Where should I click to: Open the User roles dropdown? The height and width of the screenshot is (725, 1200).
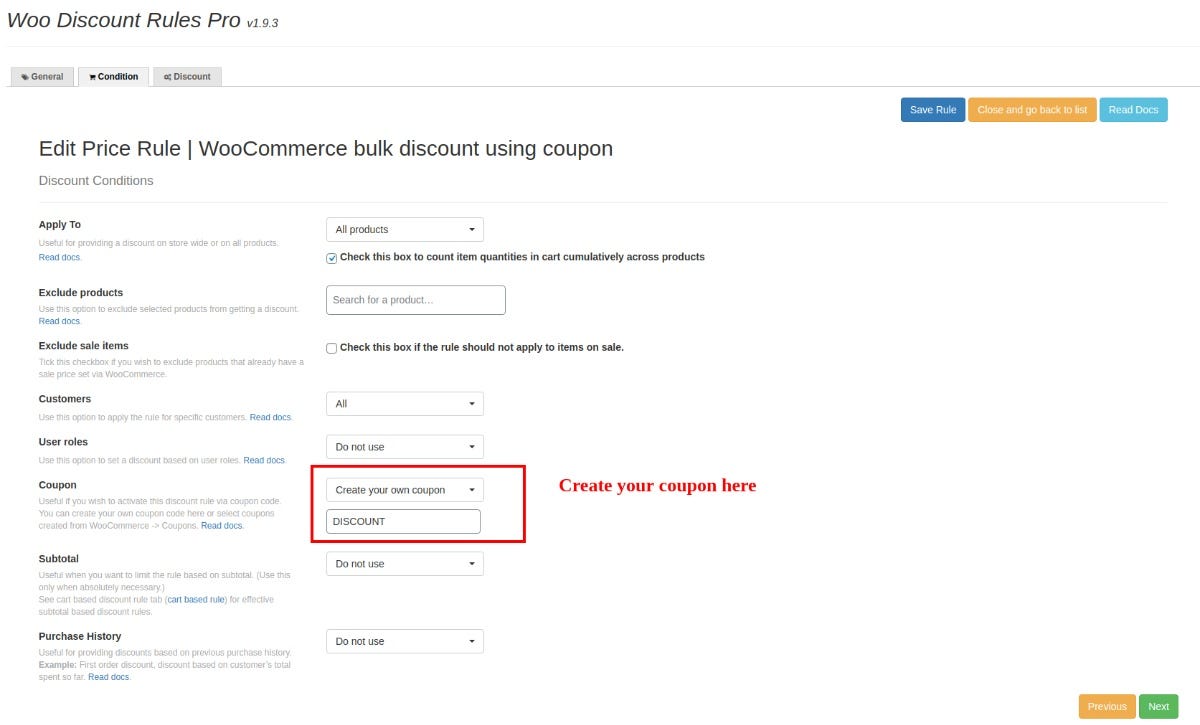click(405, 447)
